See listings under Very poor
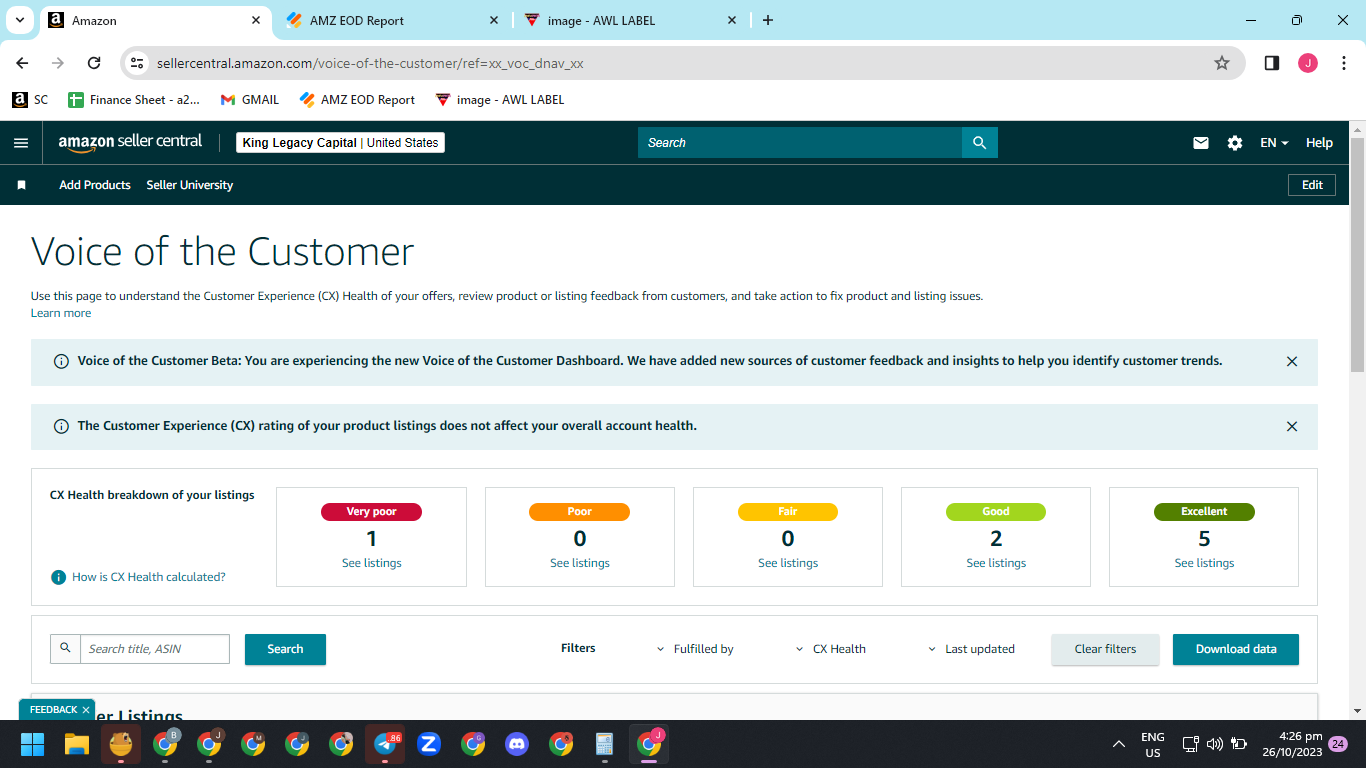This screenshot has width=1366, height=768. (x=372, y=563)
